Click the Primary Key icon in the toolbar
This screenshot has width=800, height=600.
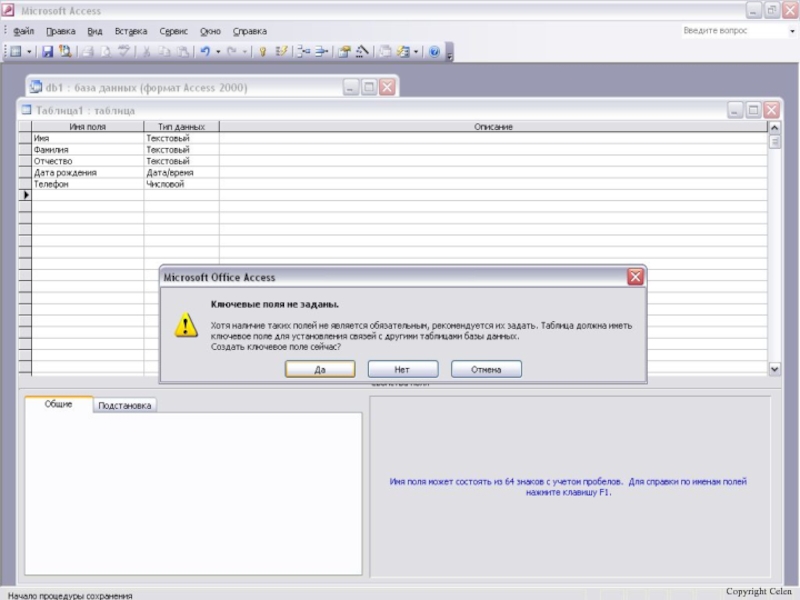click(x=262, y=51)
